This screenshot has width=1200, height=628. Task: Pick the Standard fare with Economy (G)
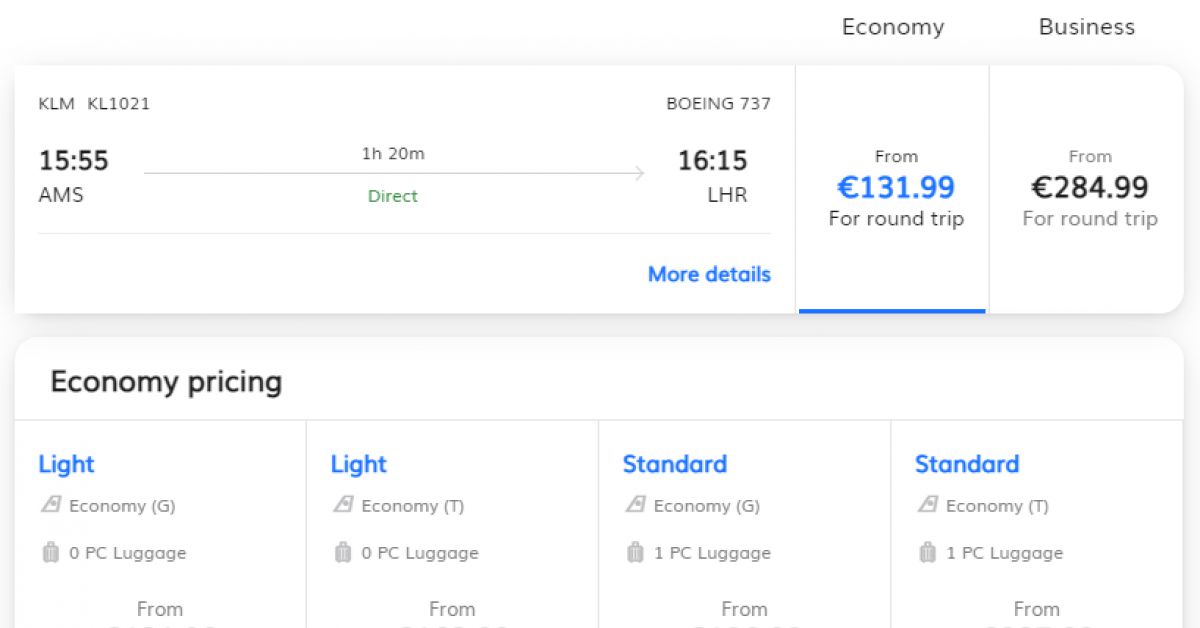pos(674,464)
